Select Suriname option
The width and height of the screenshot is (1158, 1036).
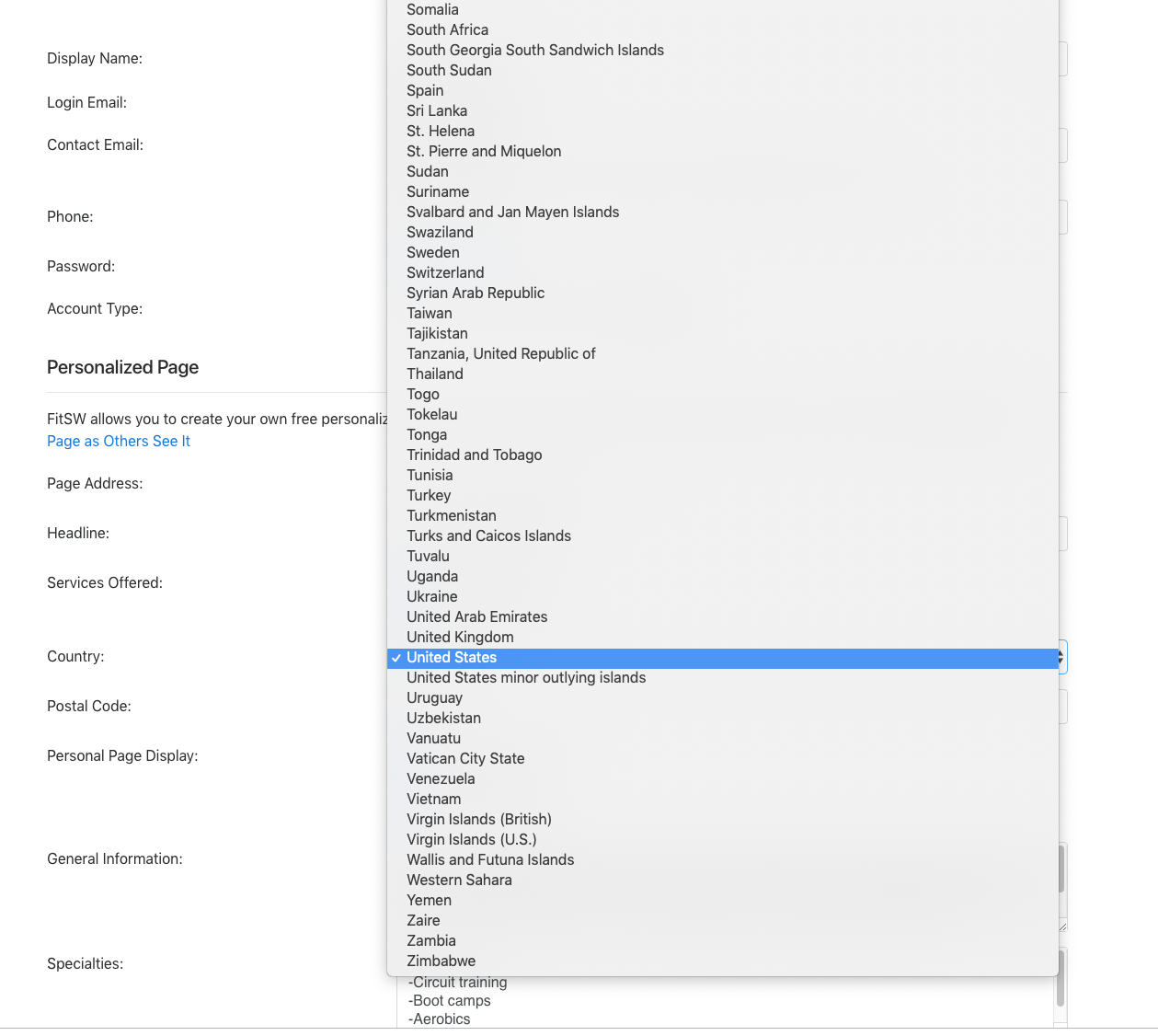723,192
